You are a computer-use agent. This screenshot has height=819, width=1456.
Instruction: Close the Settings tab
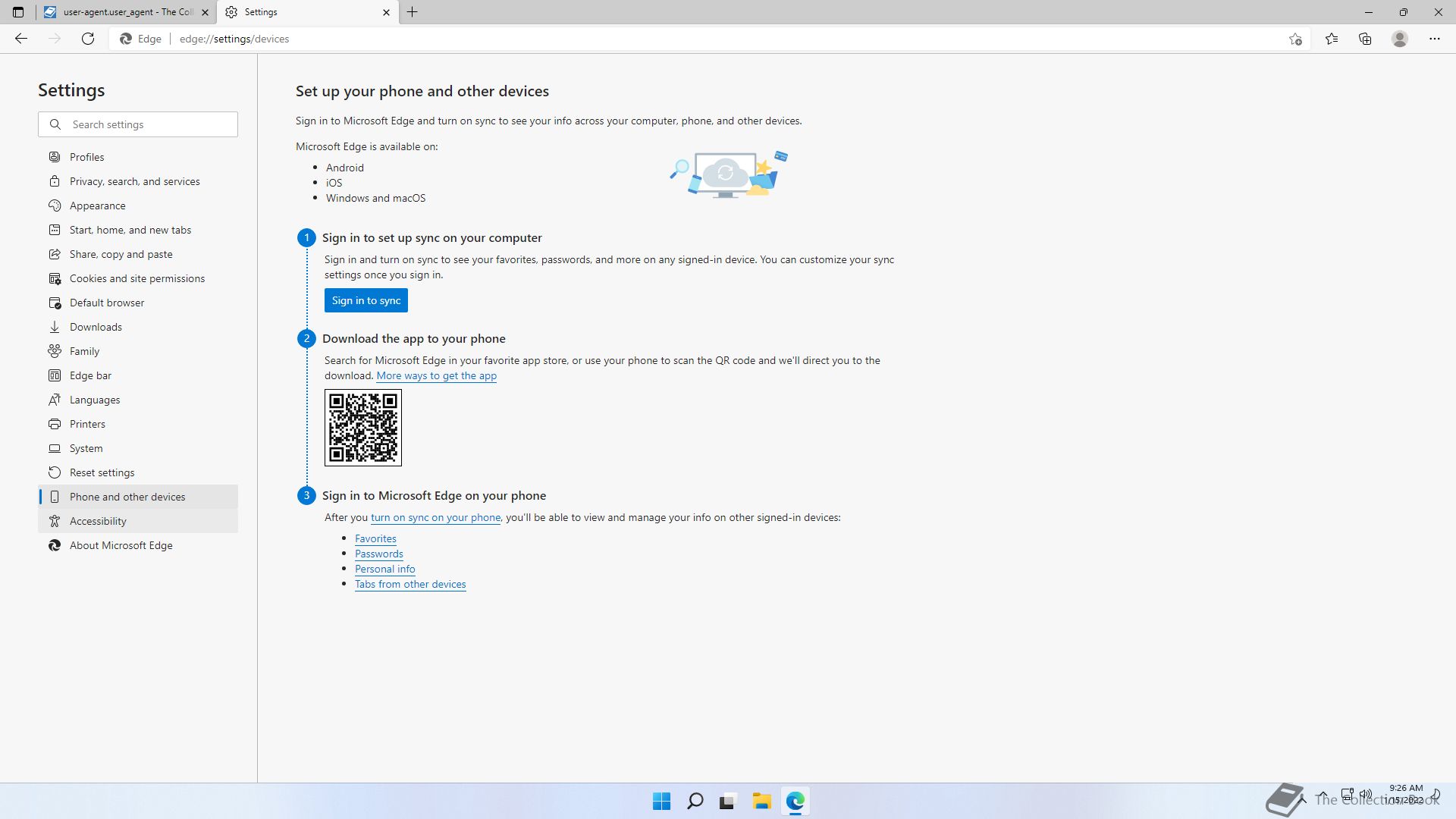point(386,12)
